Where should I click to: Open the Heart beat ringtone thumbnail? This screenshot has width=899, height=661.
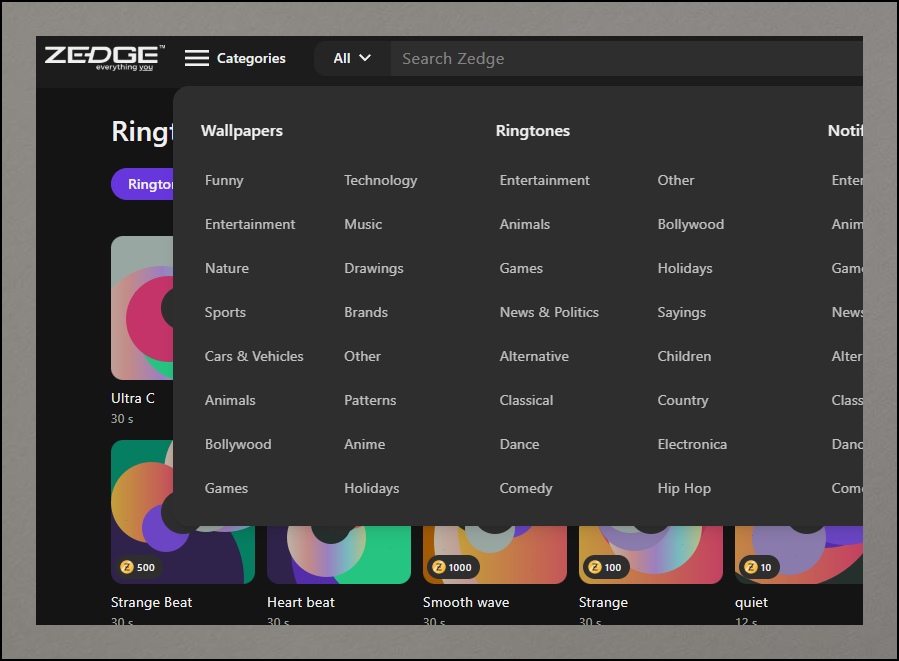pos(339,555)
